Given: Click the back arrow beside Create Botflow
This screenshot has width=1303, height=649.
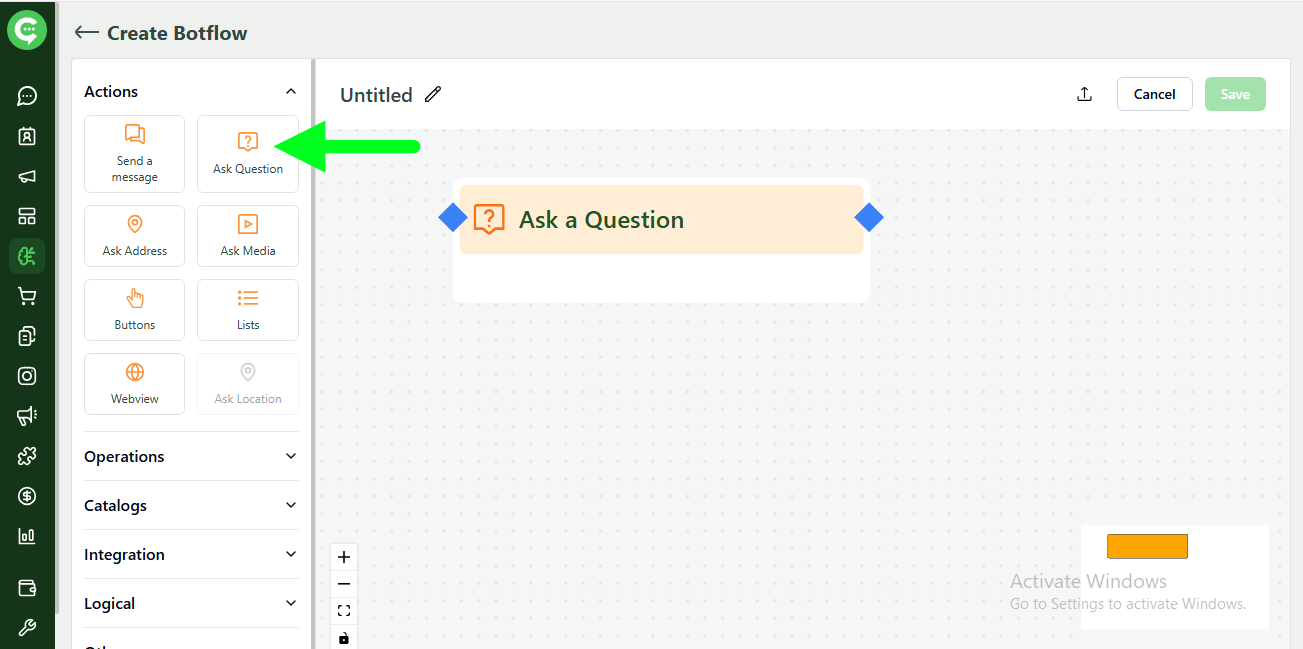Looking at the screenshot, I should [86, 32].
